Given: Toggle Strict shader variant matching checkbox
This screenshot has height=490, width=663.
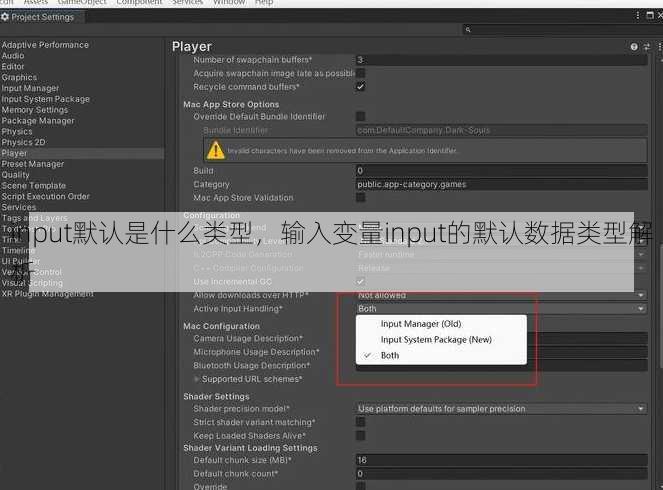Looking at the screenshot, I should [361, 422].
